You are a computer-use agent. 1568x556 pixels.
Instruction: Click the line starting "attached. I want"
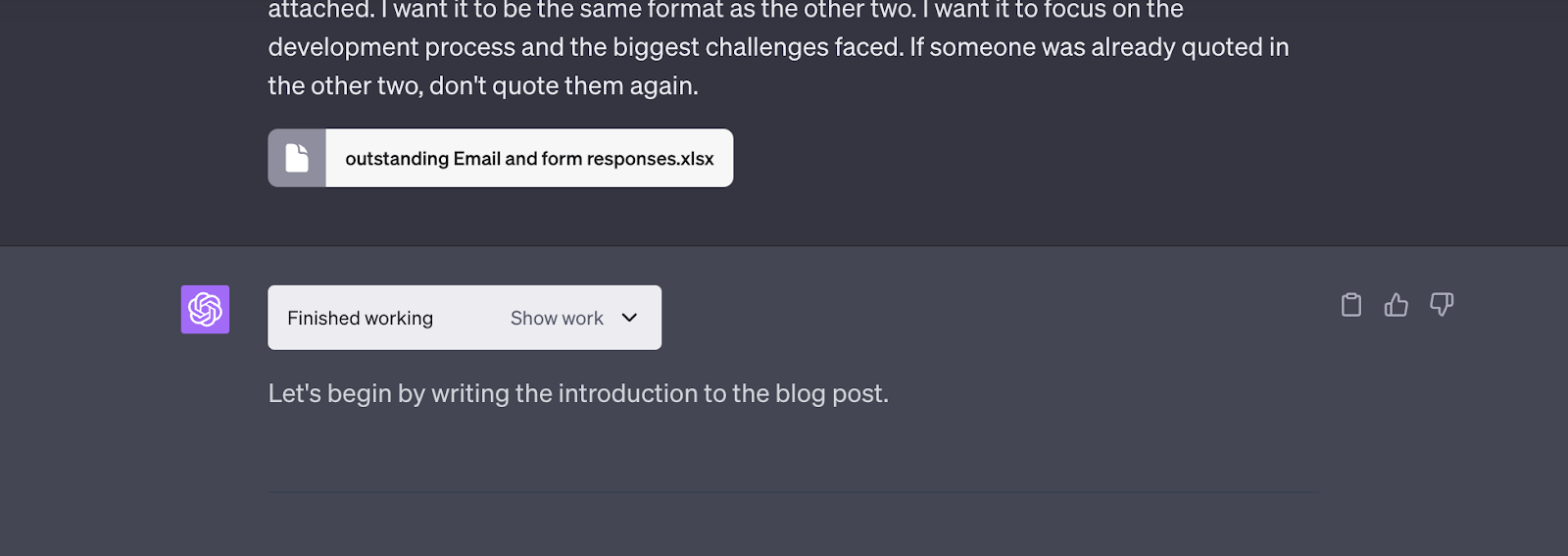[x=725, y=11]
